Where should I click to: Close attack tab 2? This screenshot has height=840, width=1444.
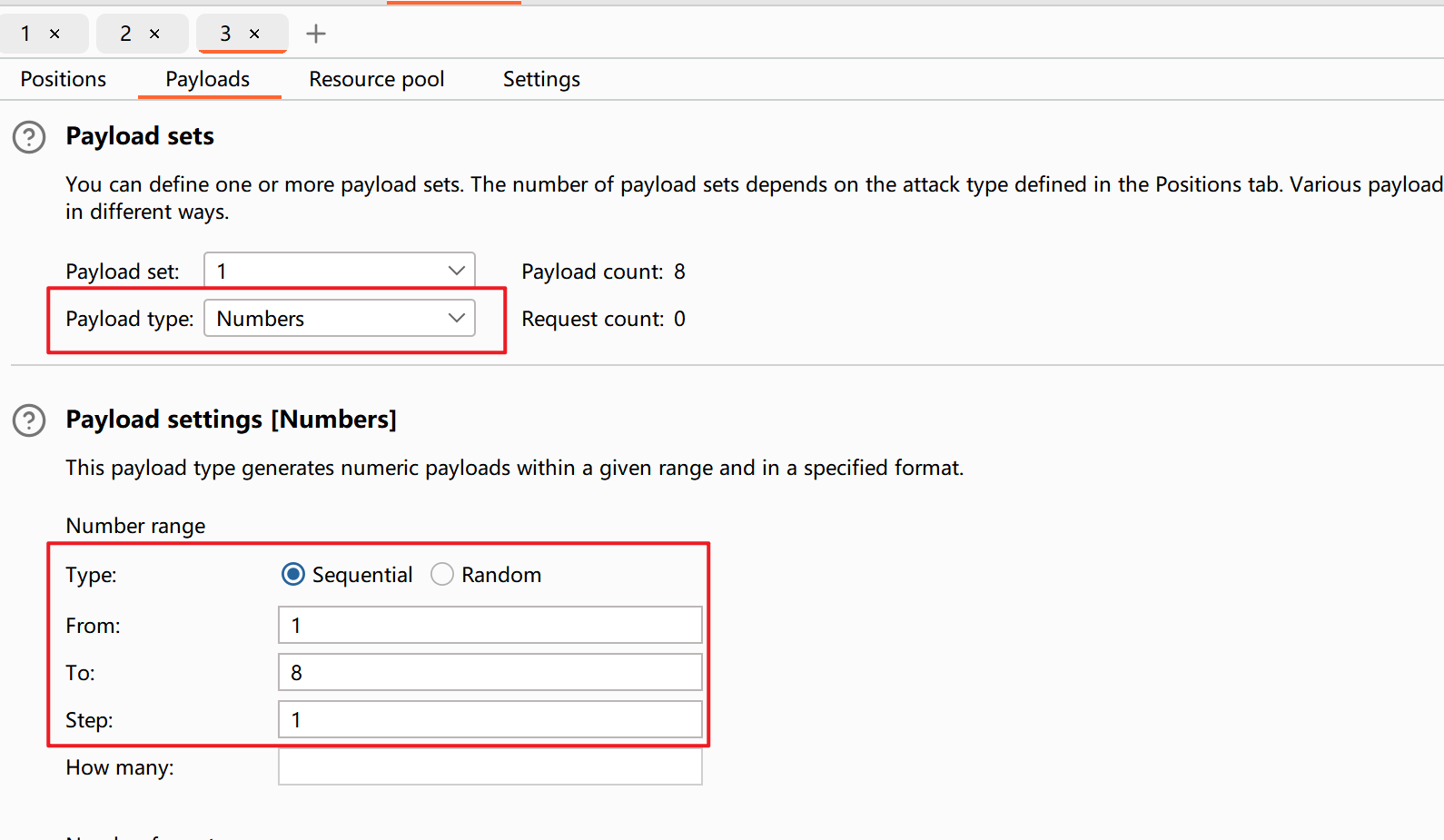click(155, 34)
